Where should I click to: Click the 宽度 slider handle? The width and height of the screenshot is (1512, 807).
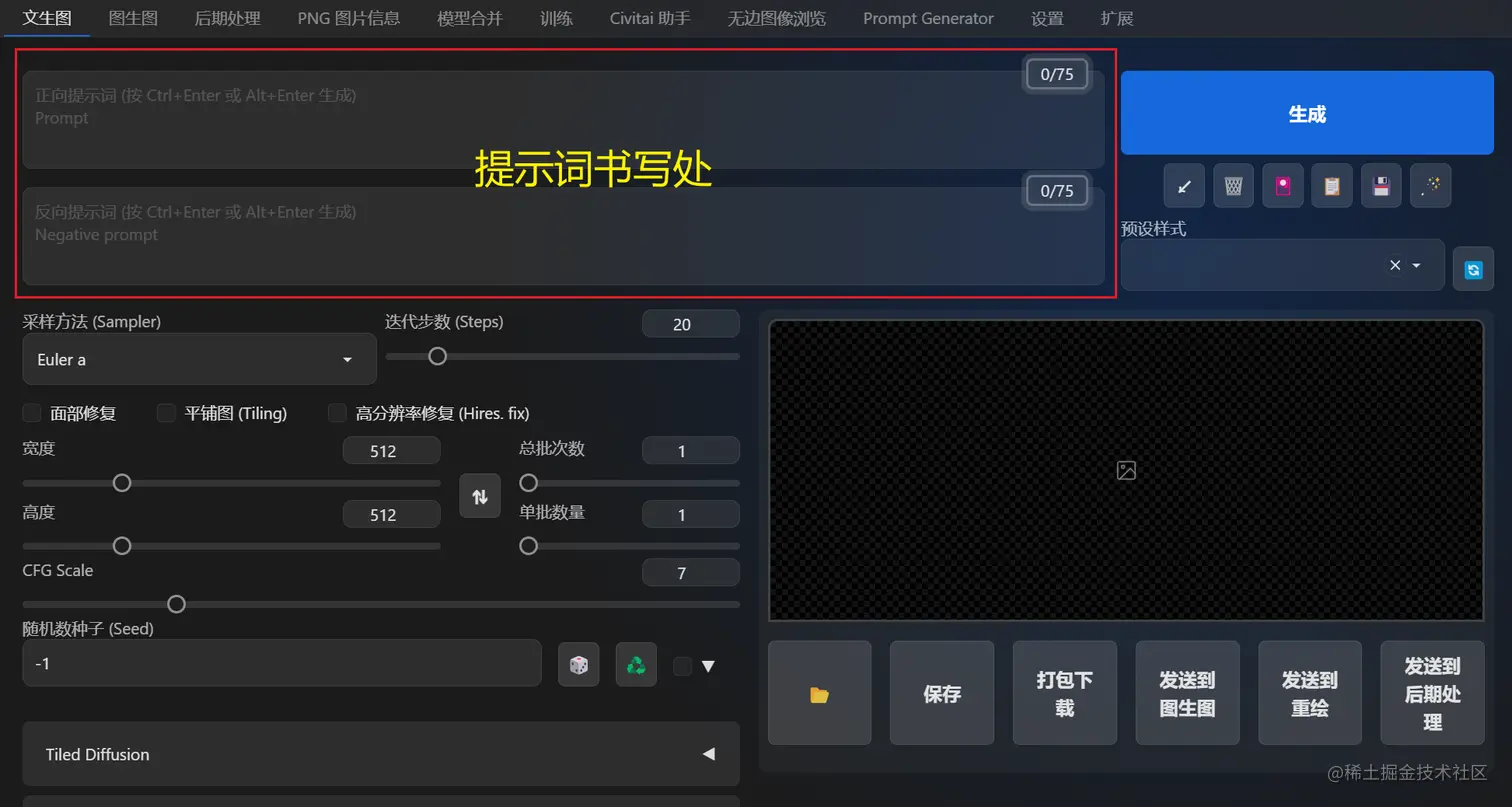point(122,483)
